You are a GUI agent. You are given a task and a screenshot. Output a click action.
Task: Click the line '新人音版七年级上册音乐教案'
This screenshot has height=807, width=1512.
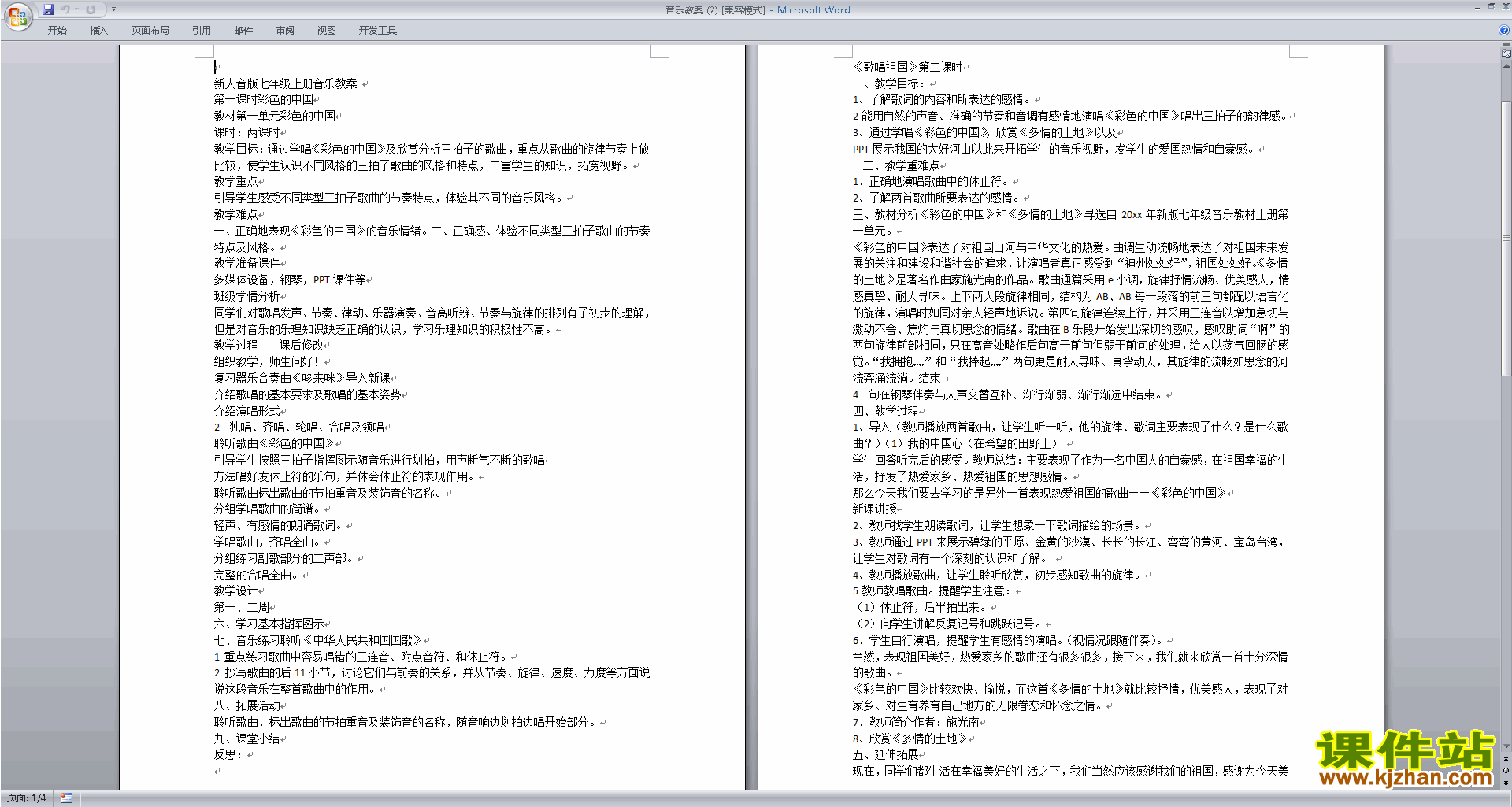(285, 83)
